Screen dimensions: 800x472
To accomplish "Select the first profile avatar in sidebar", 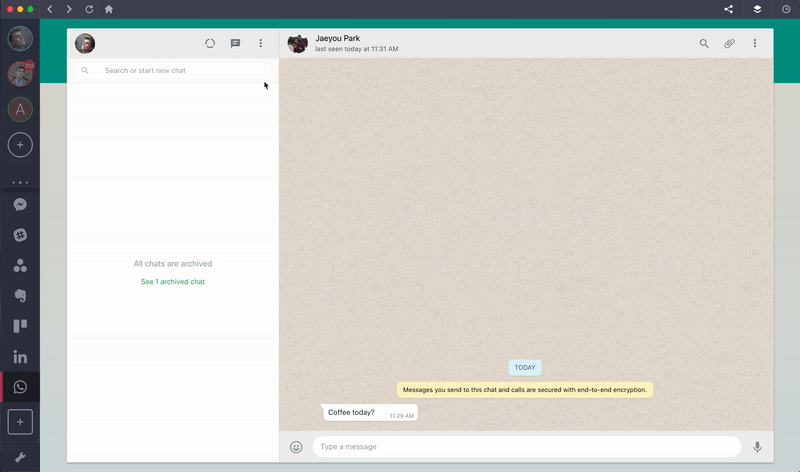I will (20, 39).
